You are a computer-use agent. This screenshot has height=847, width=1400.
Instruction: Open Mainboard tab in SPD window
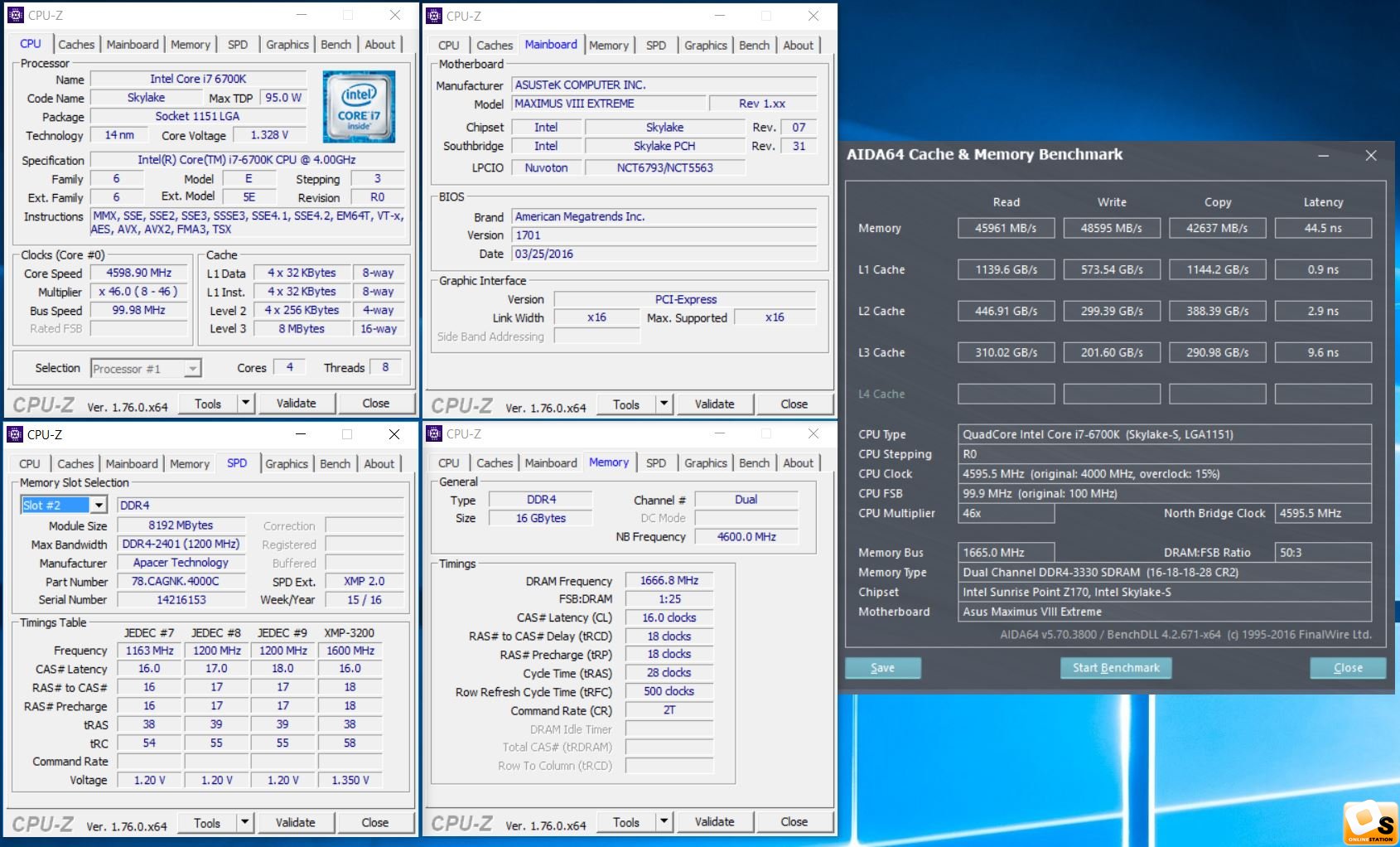click(132, 464)
